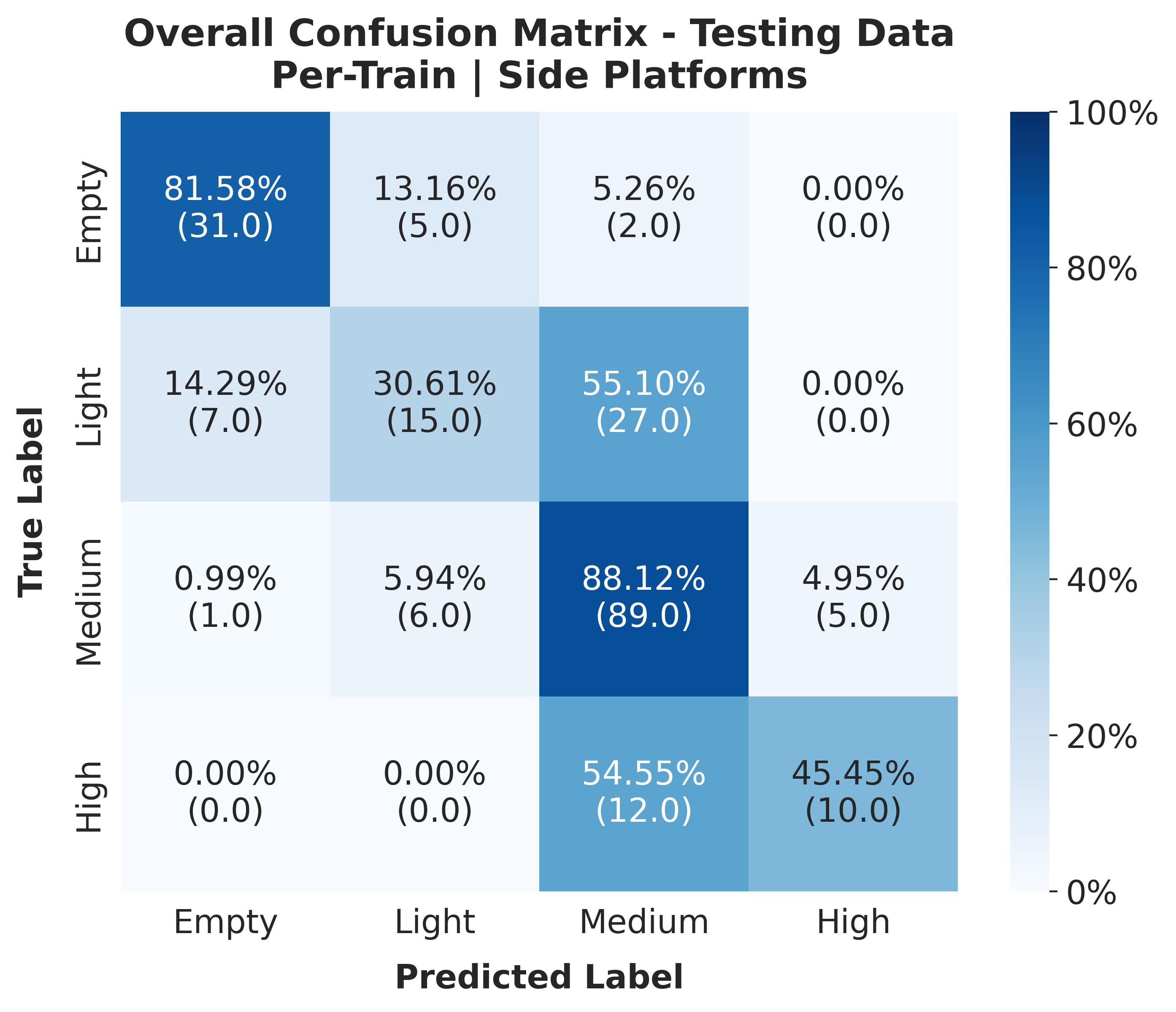Select the 4.95% (5.0) cell

tap(852, 598)
